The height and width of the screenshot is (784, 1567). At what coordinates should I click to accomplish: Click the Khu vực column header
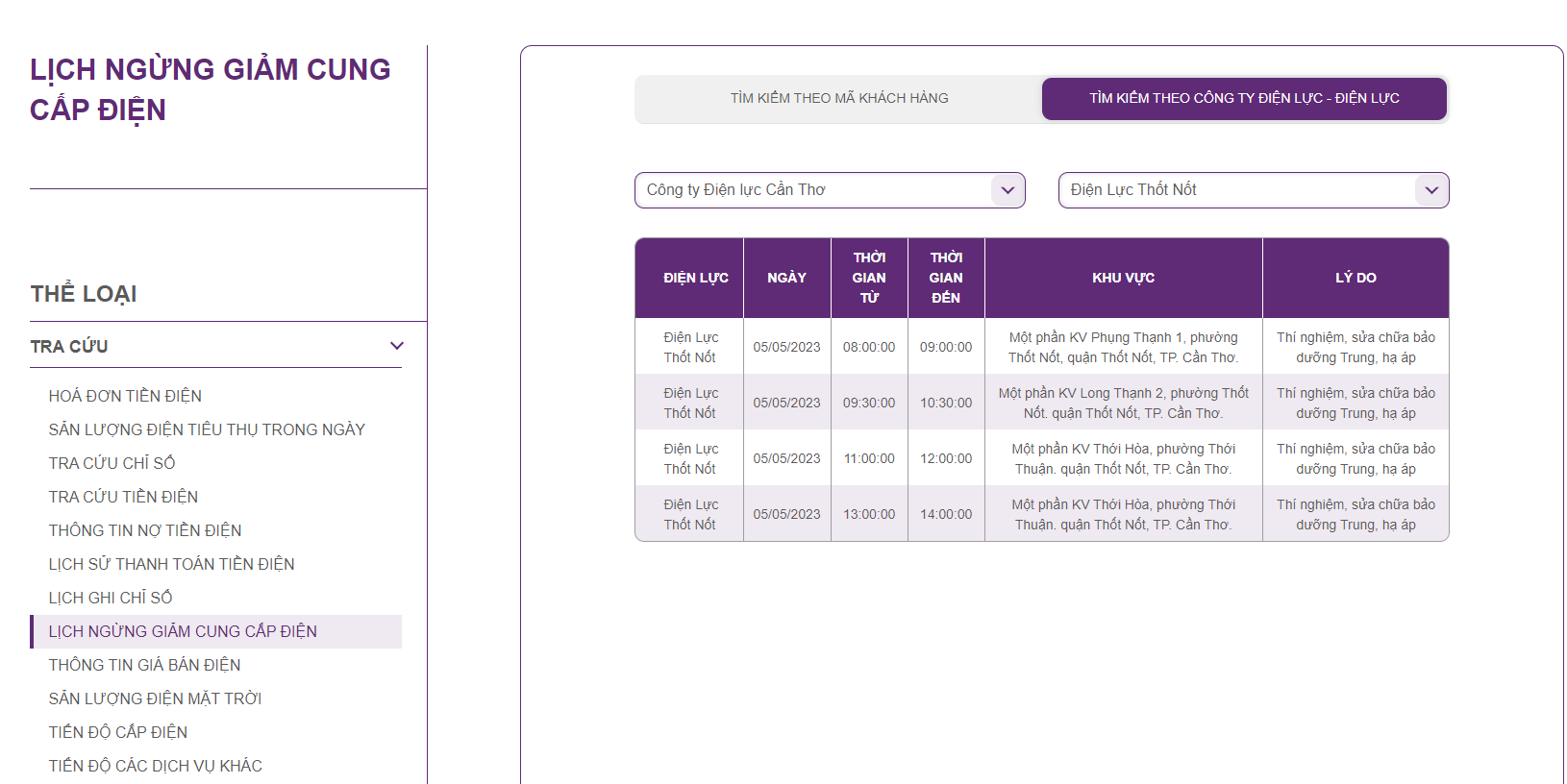pyautogui.click(x=1123, y=278)
